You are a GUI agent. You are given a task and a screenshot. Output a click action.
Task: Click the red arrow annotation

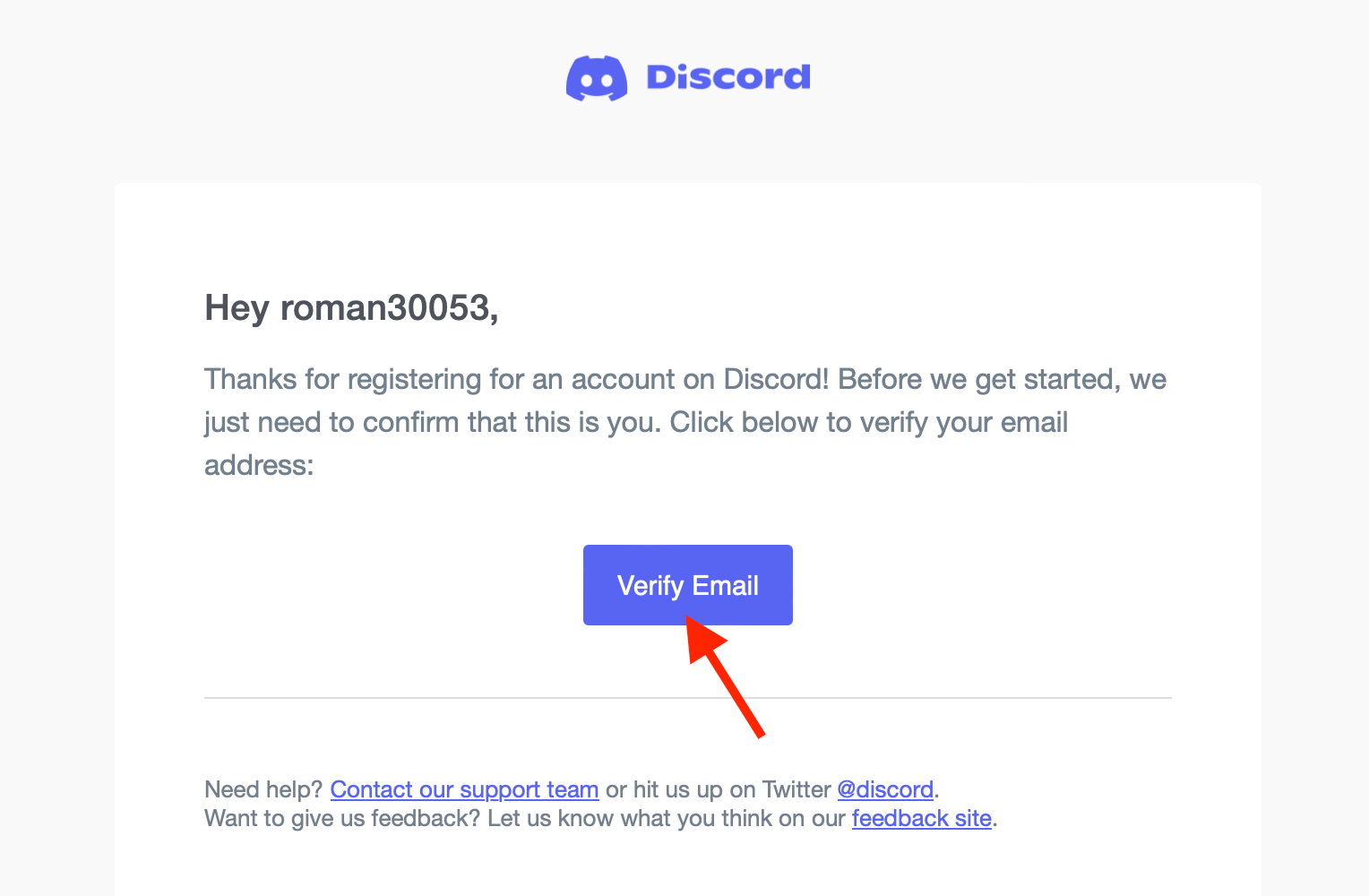pyautogui.click(x=728, y=680)
